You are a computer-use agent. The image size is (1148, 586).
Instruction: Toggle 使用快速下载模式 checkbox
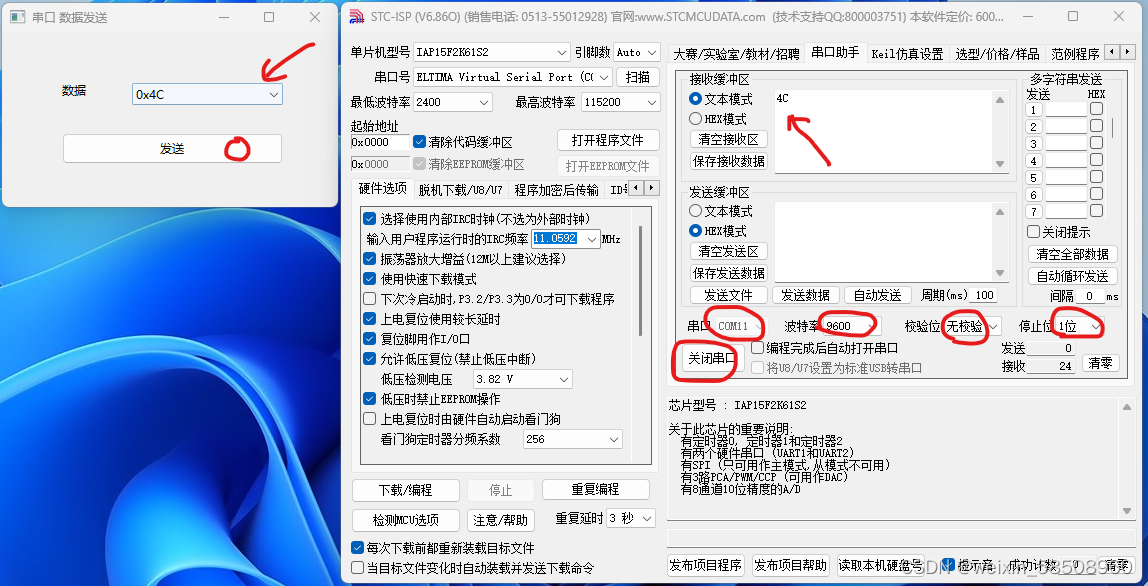coord(370,279)
